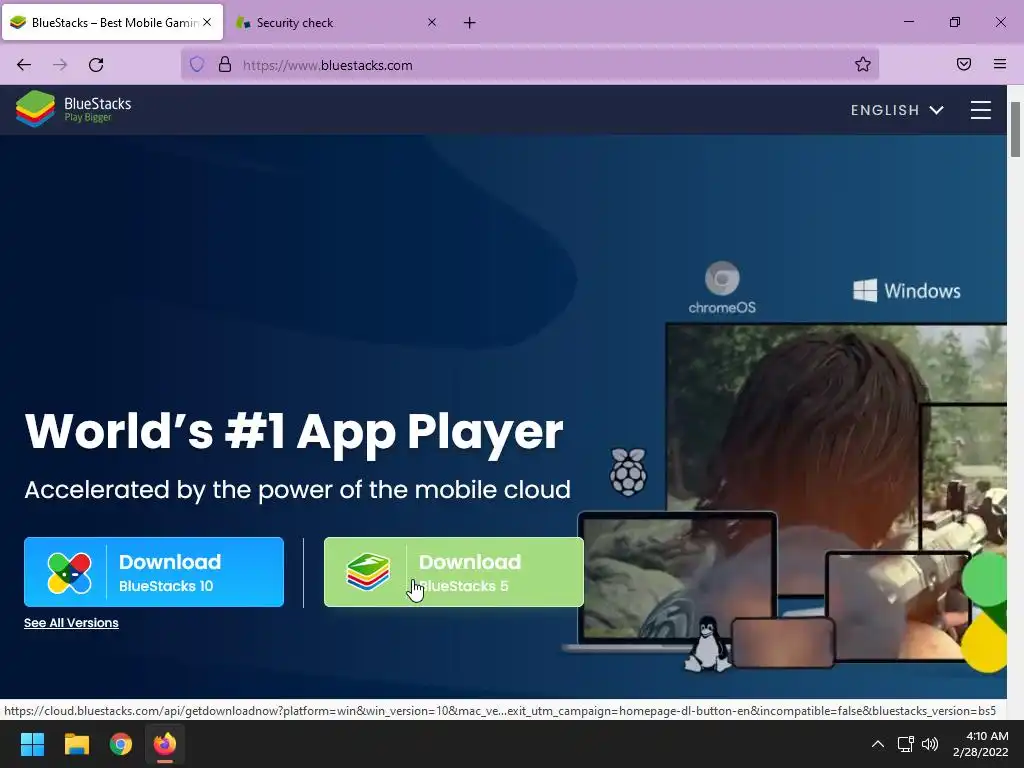
Task: Click the address bar showing bluestacks.com
Action: (530, 65)
